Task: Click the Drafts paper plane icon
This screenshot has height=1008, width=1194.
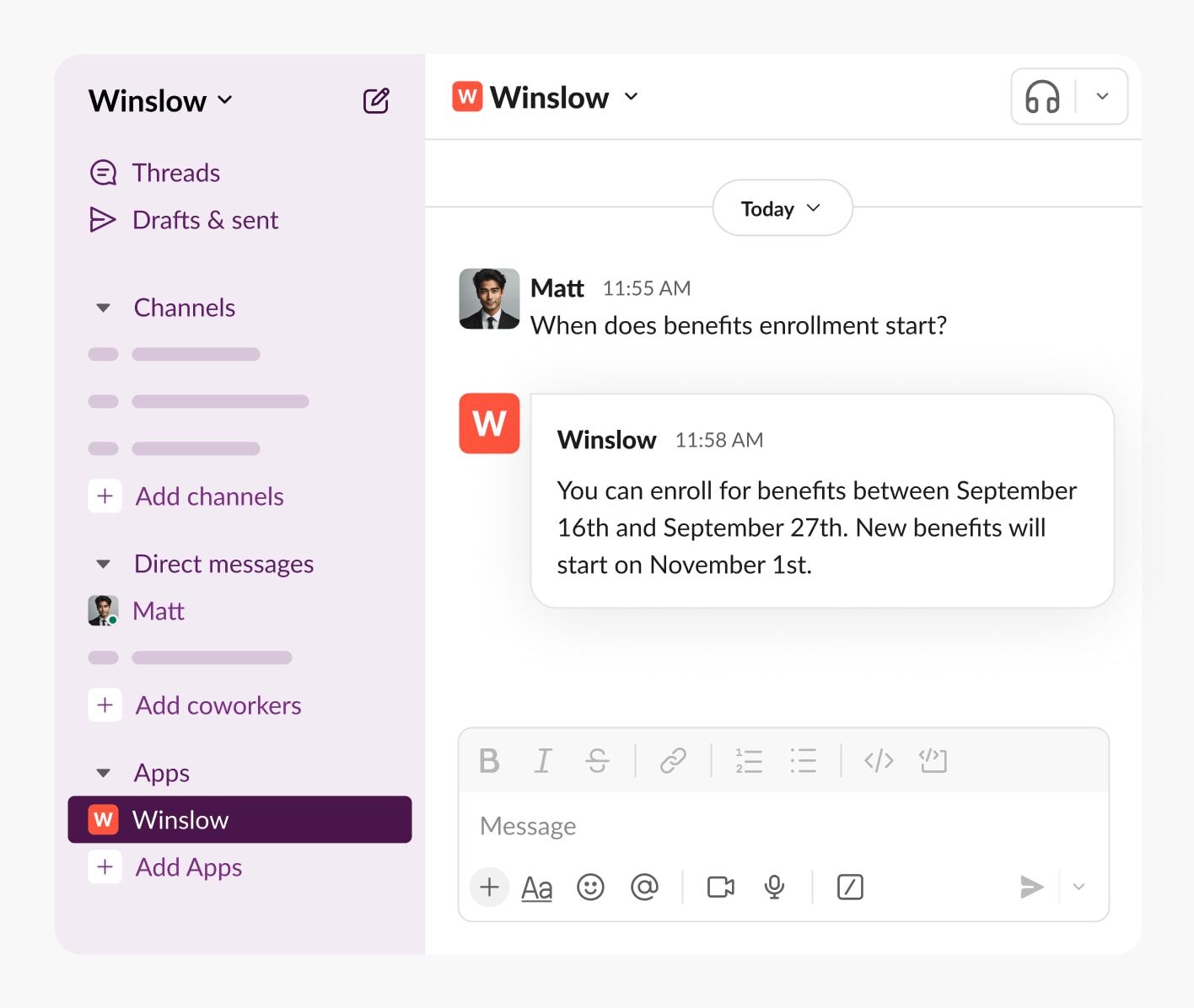Action: coord(103,220)
